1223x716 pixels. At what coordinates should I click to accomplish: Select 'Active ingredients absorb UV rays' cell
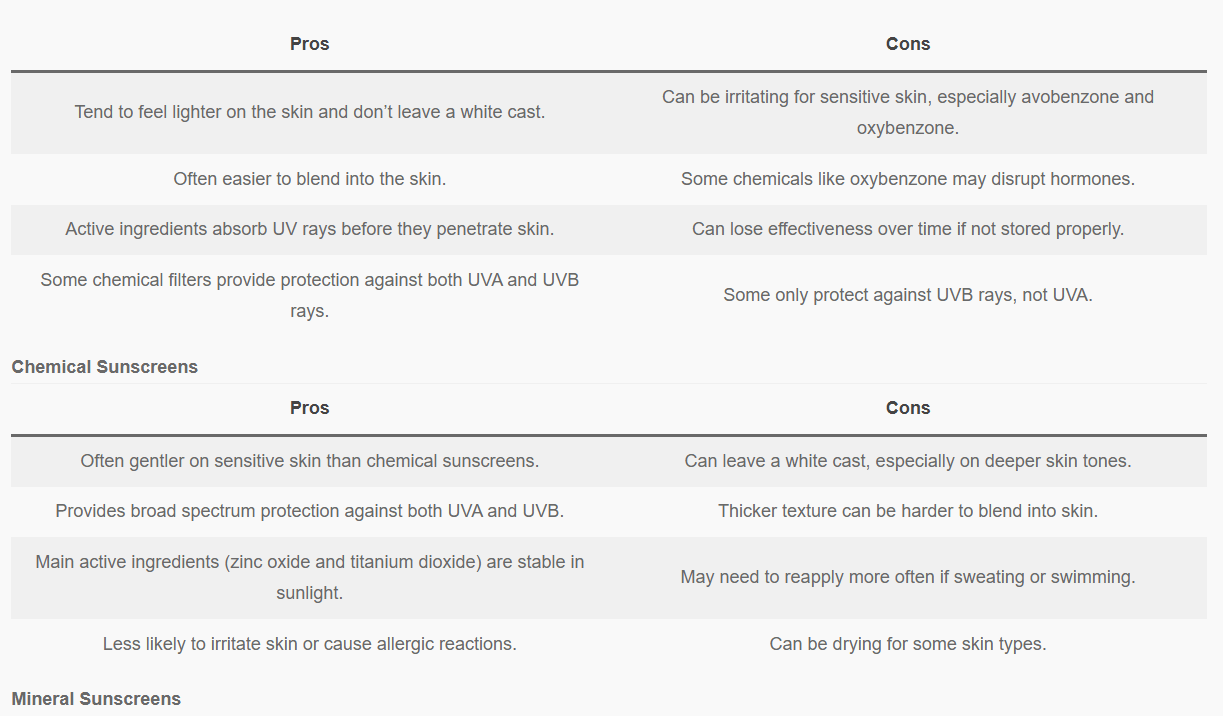(x=309, y=229)
